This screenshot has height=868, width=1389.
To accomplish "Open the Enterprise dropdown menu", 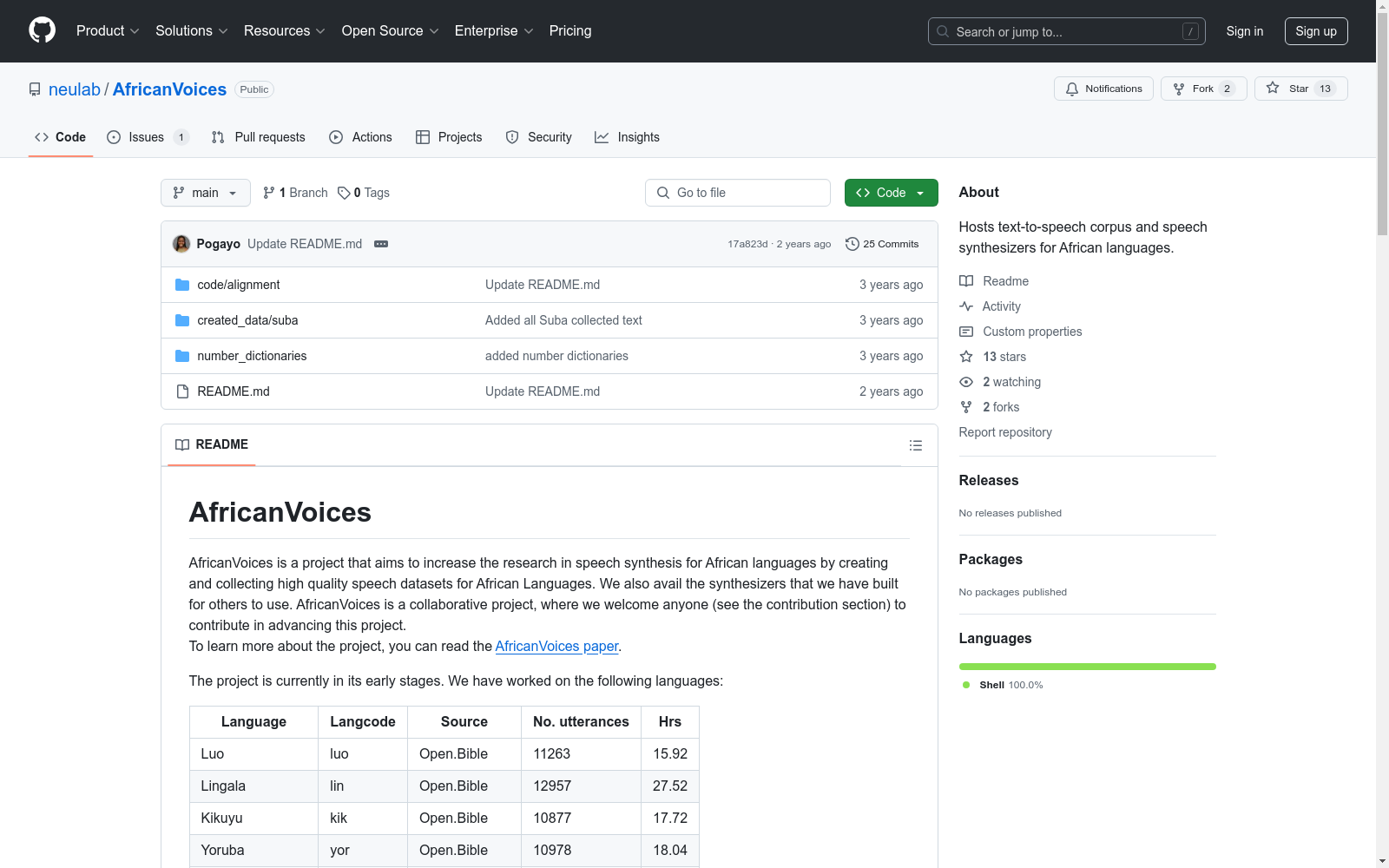I will pos(494,30).
